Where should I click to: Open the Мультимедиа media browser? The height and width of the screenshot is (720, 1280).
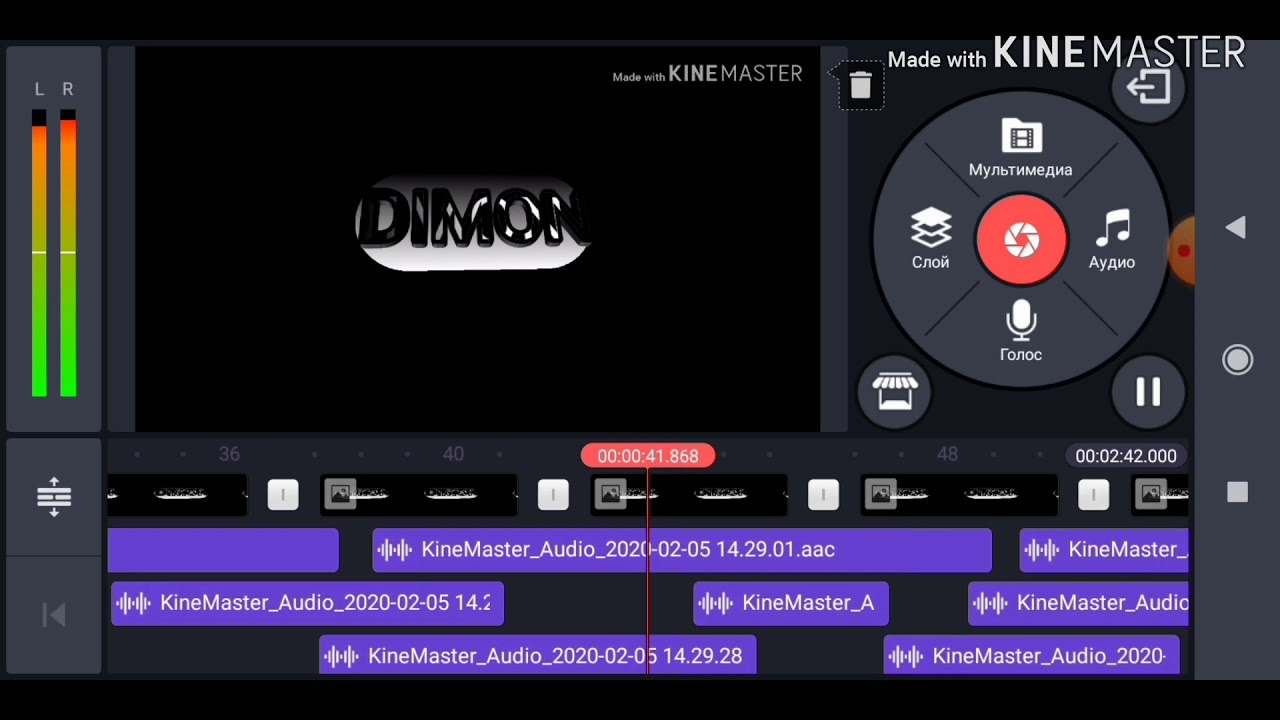pyautogui.click(x=1021, y=149)
